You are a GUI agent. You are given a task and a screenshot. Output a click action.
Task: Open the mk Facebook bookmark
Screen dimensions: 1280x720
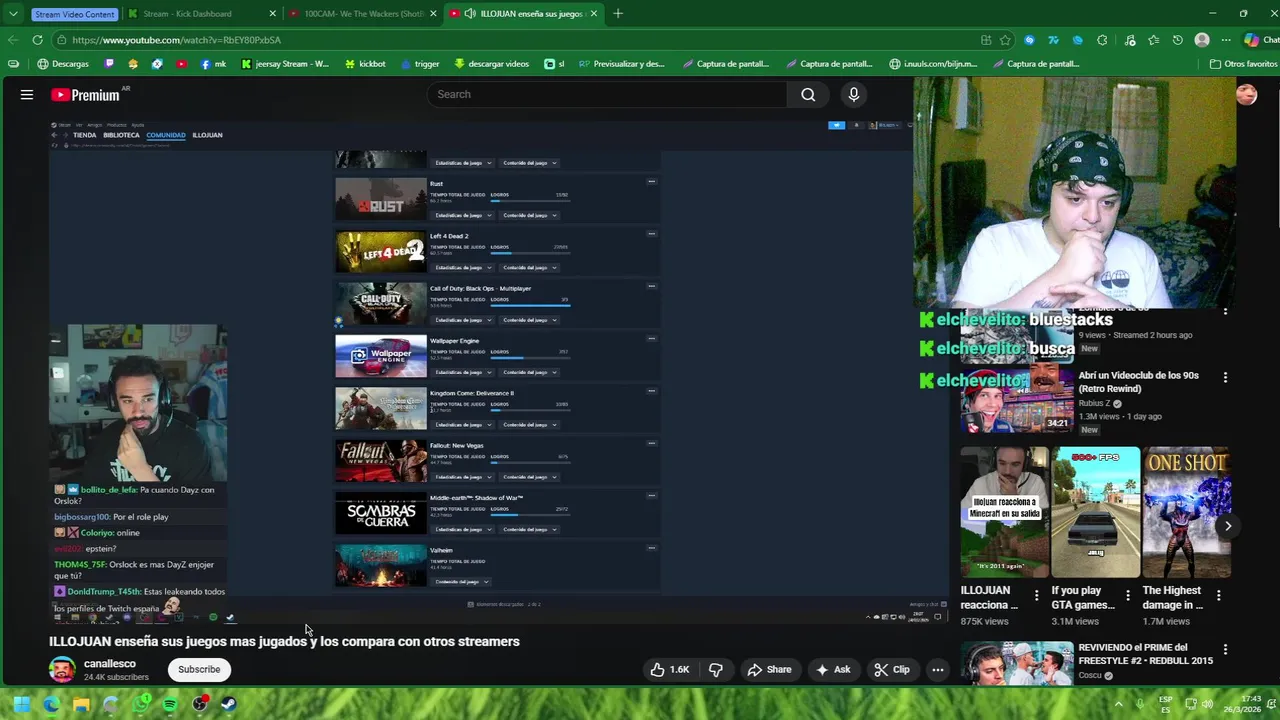pyautogui.click(x=213, y=64)
